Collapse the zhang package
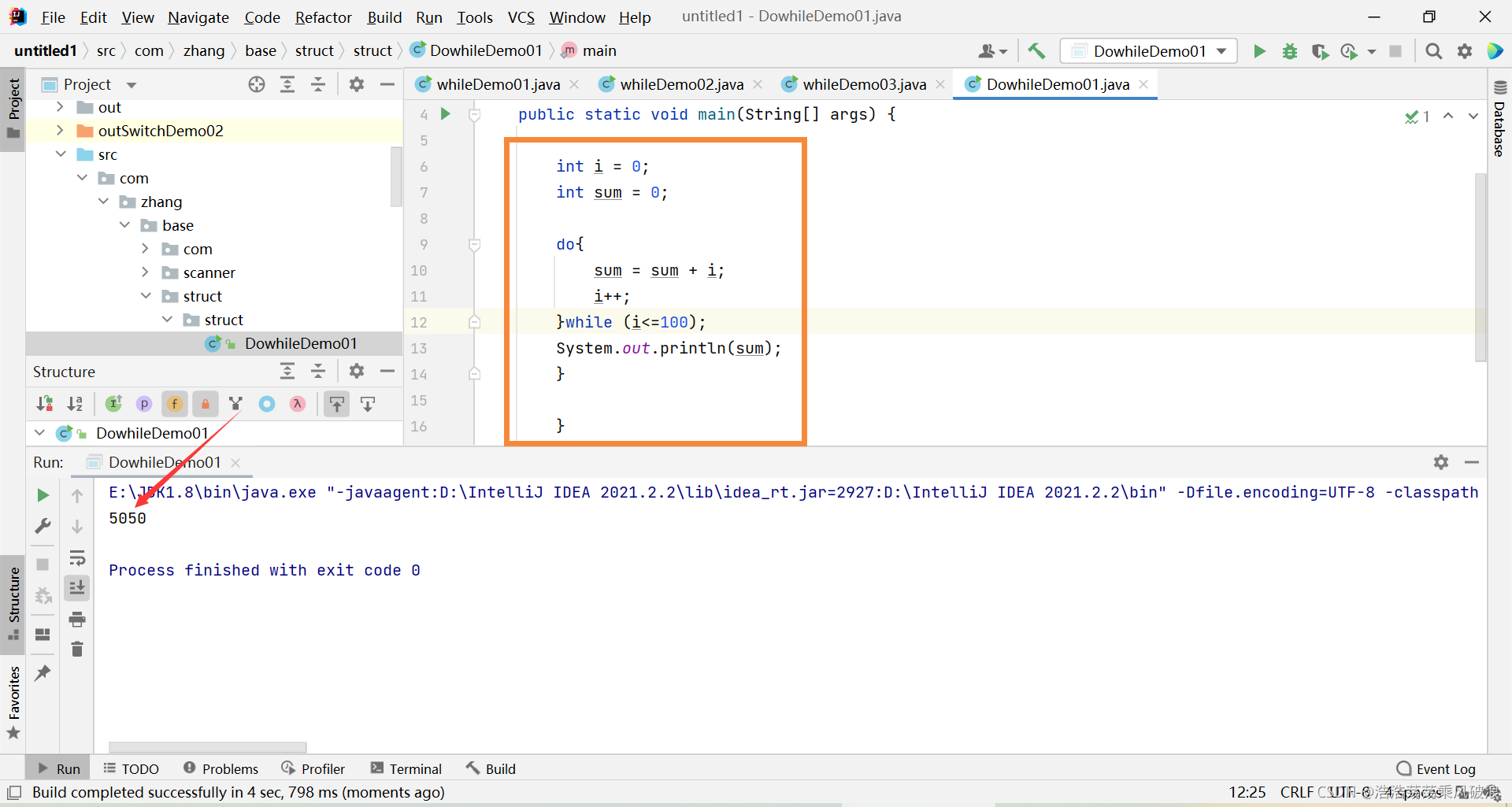The width and height of the screenshot is (1512, 807). pos(103,202)
